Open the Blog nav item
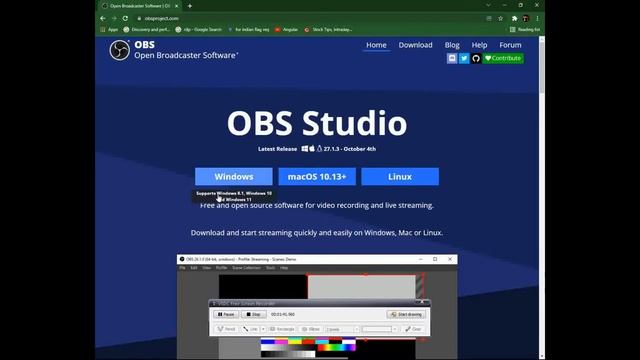This screenshot has width=640, height=360. (x=452, y=45)
